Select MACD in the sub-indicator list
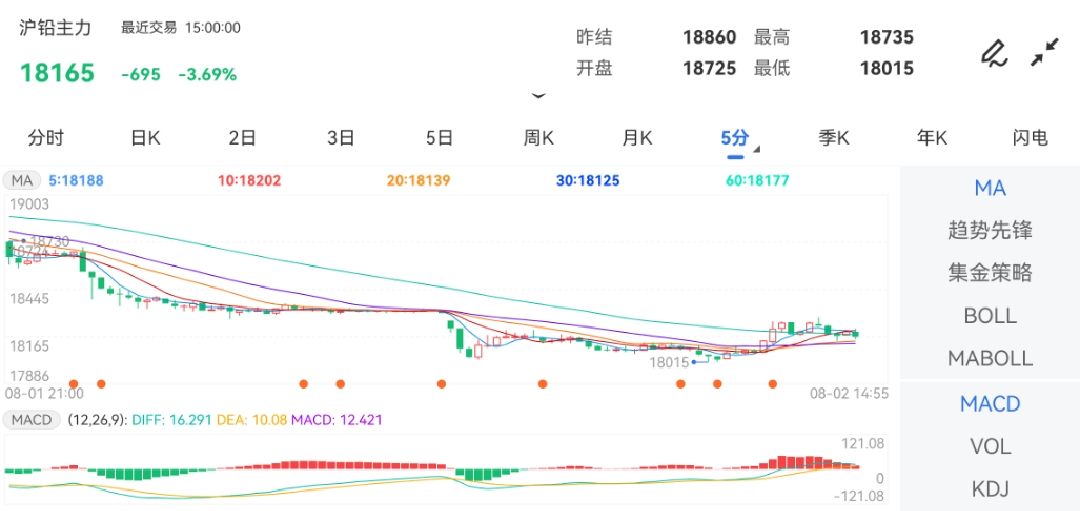Image resolution: width=1080 pixels, height=511 pixels. 990,404
